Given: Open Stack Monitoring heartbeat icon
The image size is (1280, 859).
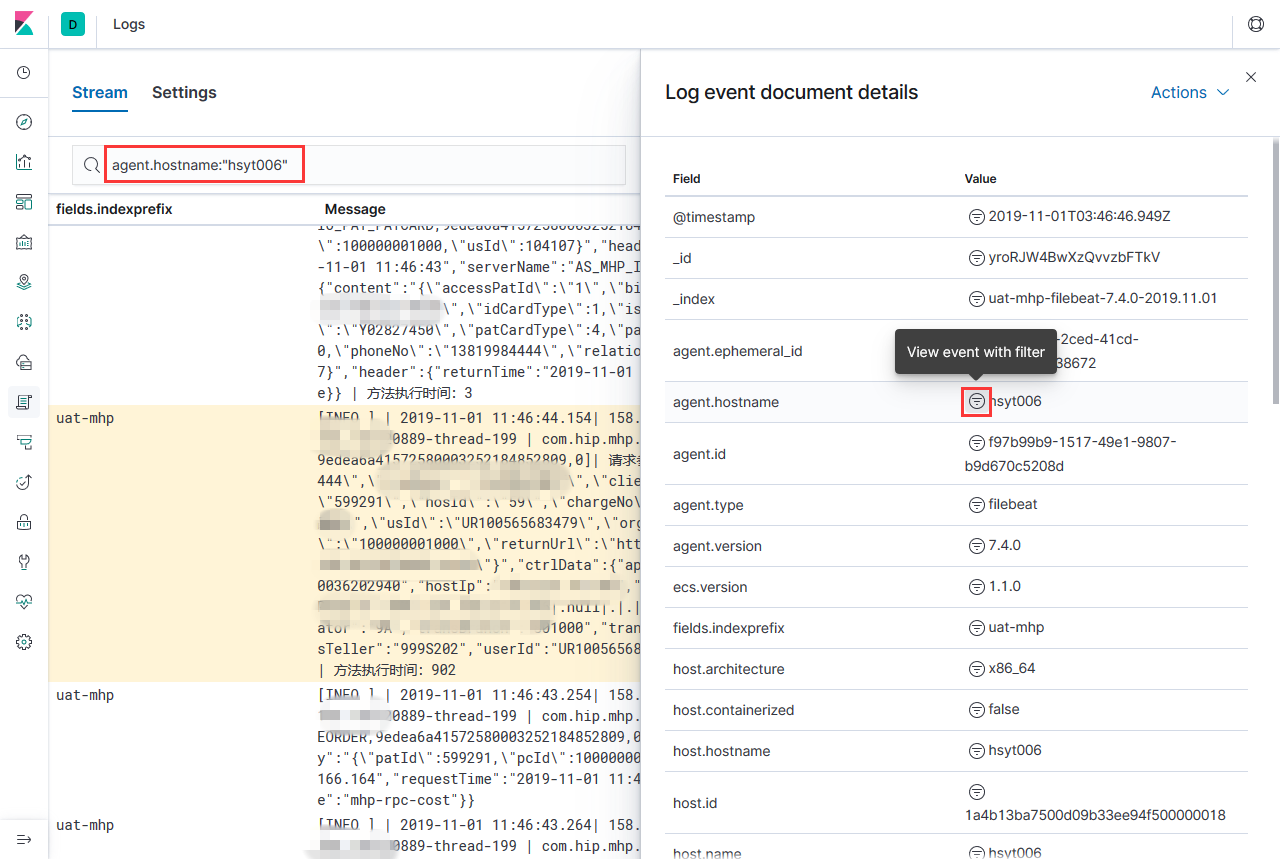Looking at the screenshot, I should [x=24, y=602].
